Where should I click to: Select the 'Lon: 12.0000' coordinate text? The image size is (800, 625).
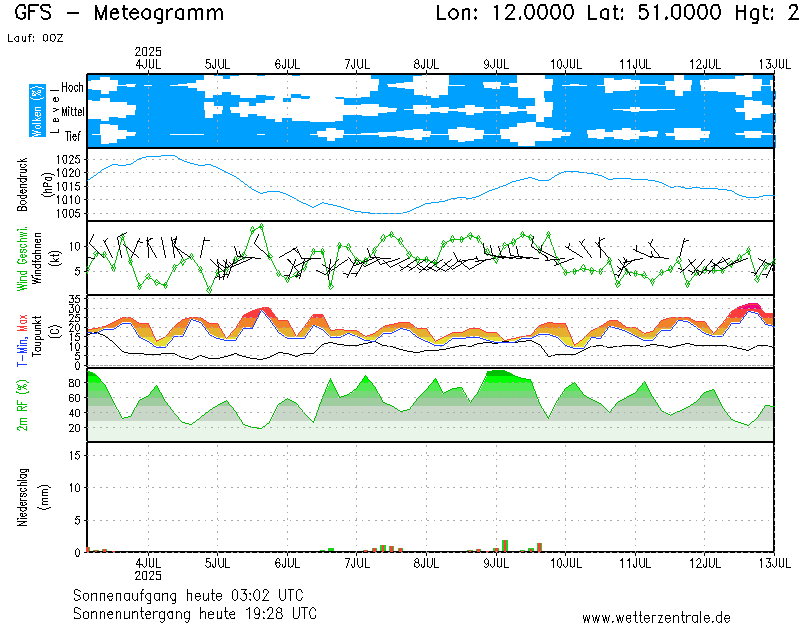pyautogui.click(x=505, y=13)
